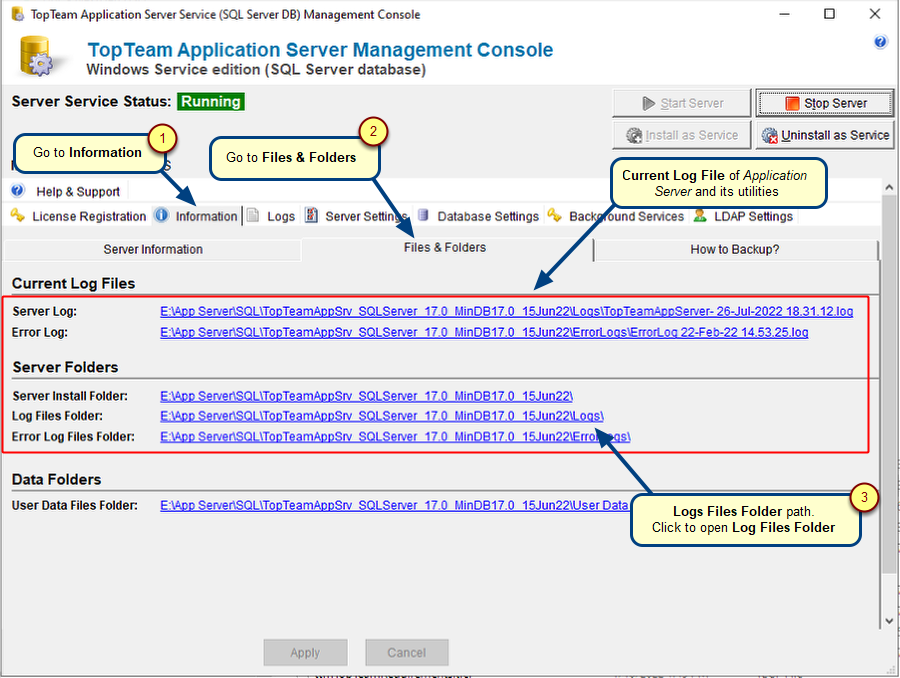900x678 pixels.
Task: Click the Help & Support question icon
Action: pyautogui.click(x=18, y=191)
